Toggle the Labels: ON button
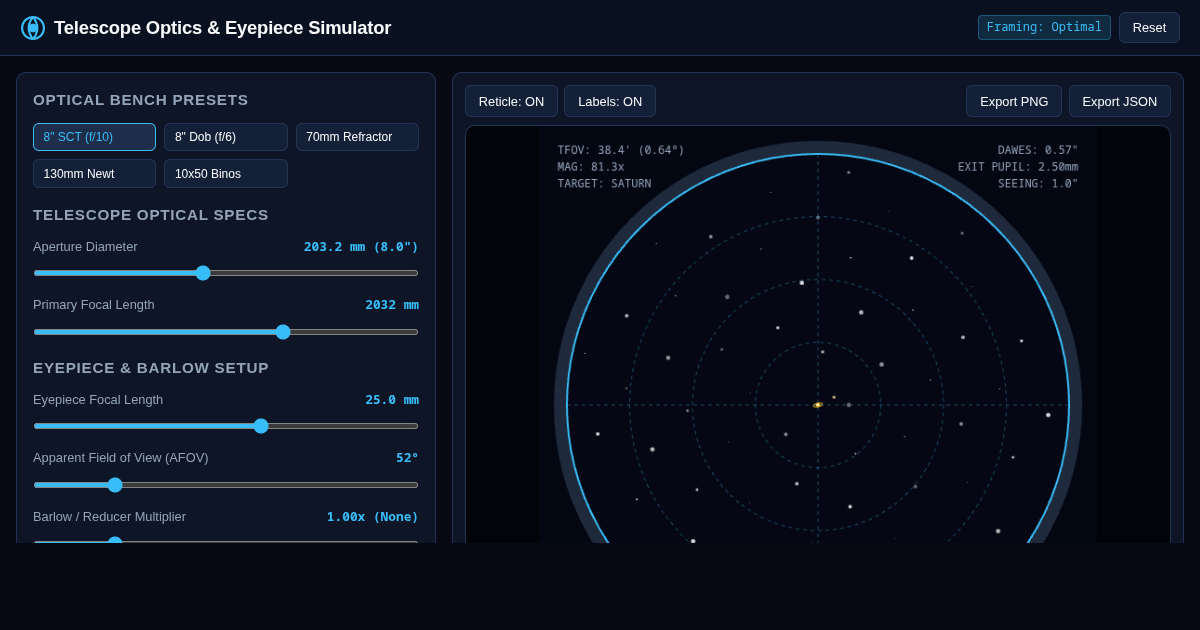 610,101
